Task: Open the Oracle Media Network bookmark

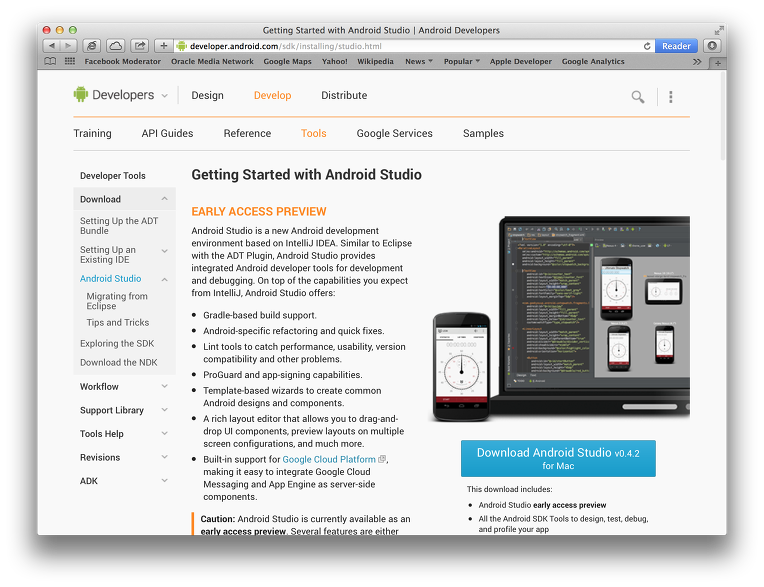Action: (212, 61)
